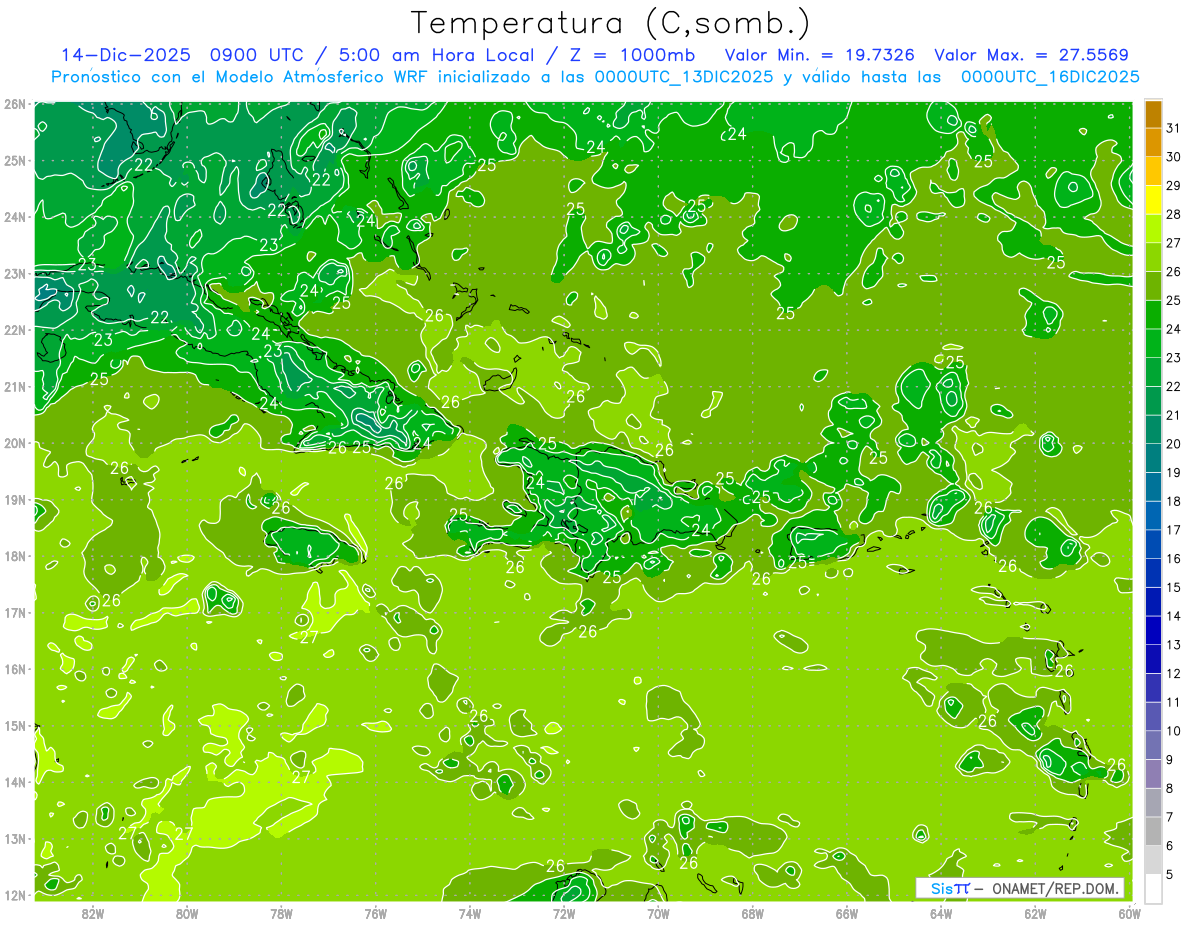
Task: Click the '60W' longitude axis label
Action: coord(1129,913)
